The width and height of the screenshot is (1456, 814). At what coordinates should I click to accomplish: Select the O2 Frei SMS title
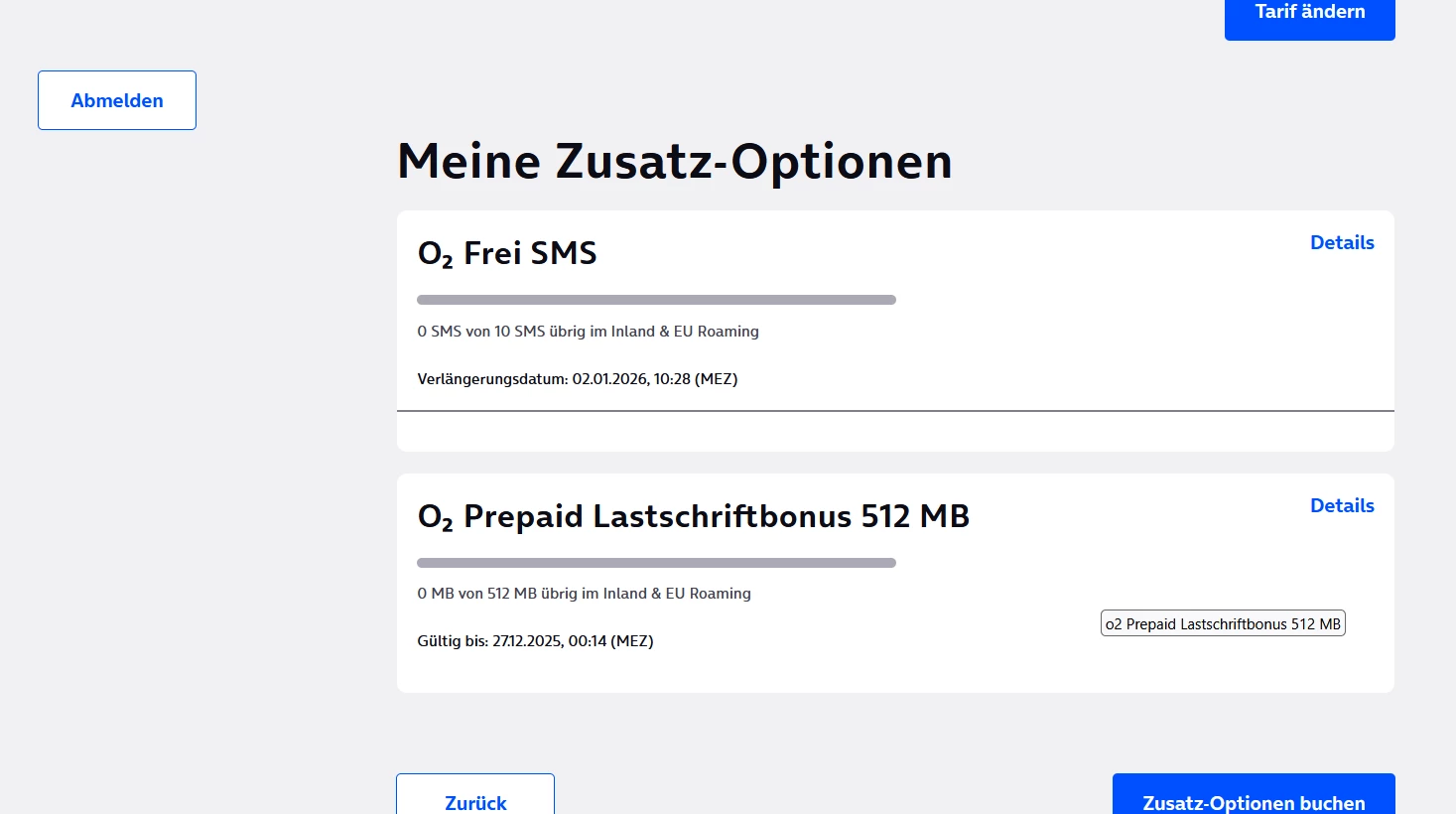click(x=507, y=254)
